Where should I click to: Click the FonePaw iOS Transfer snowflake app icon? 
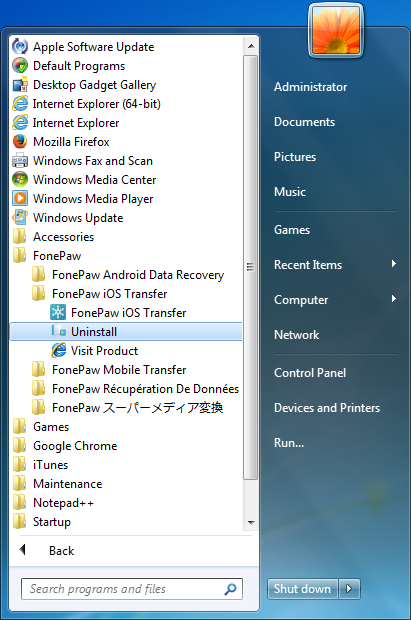pyautogui.click(x=58, y=312)
